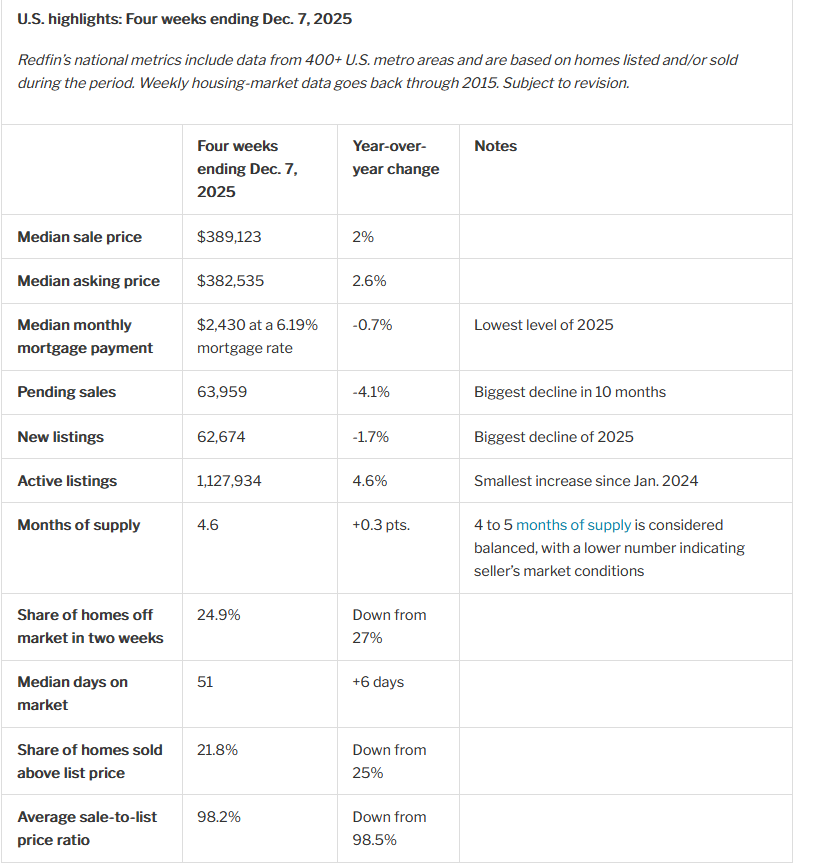This screenshot has width=813, height=866.
Task: Click the "Smallest increase since Jan. 2024" note
Action: click(x=586, y=481)
